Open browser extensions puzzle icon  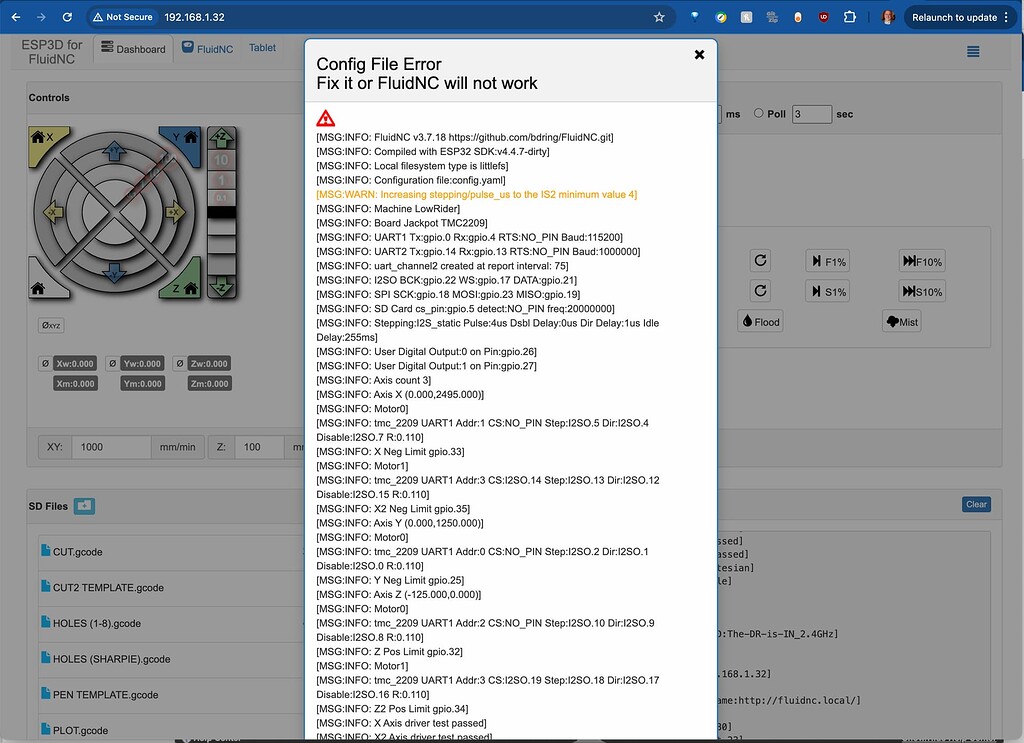click(x=850, y=17)
